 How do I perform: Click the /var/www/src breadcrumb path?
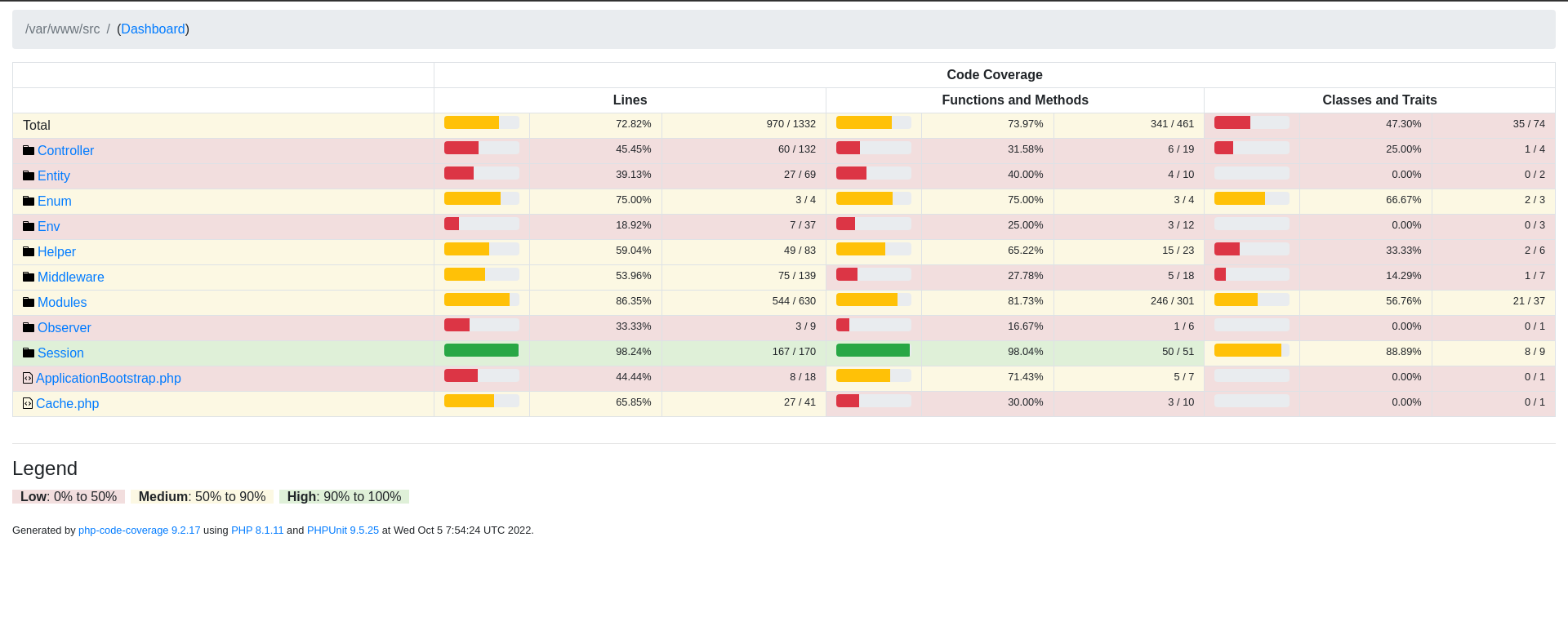pos(62,29)
